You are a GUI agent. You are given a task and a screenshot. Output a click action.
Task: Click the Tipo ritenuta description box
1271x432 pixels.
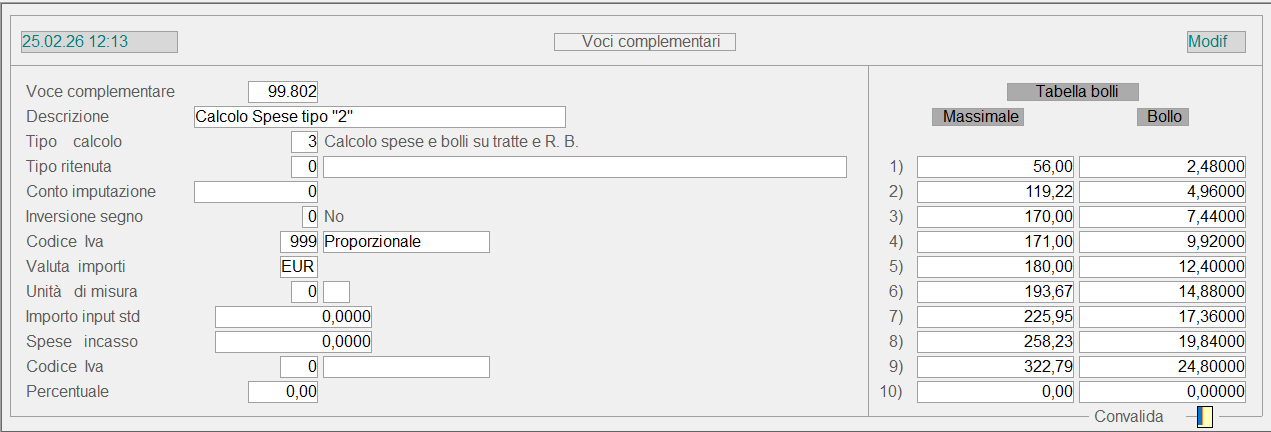coord(584,167)
